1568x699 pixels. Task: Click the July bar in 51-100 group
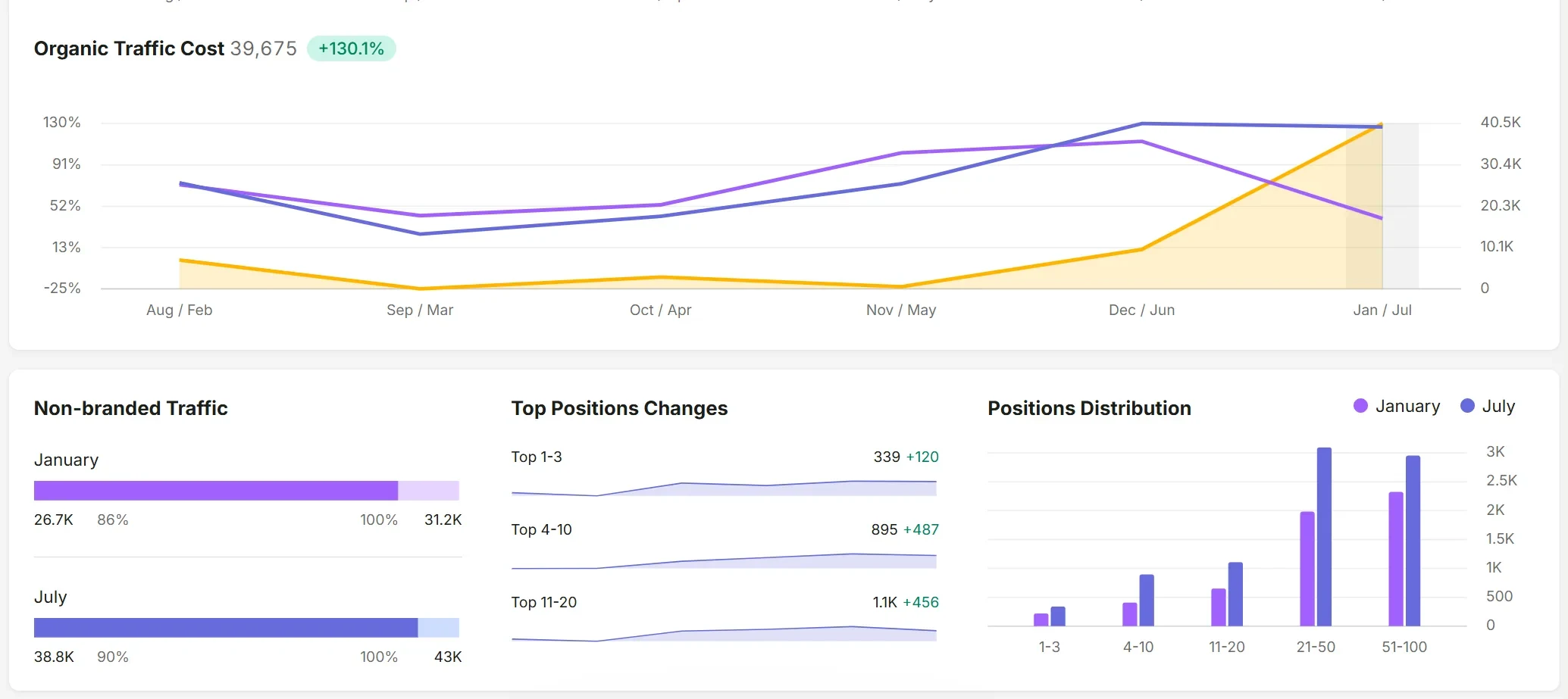[x=1413, y=541]
